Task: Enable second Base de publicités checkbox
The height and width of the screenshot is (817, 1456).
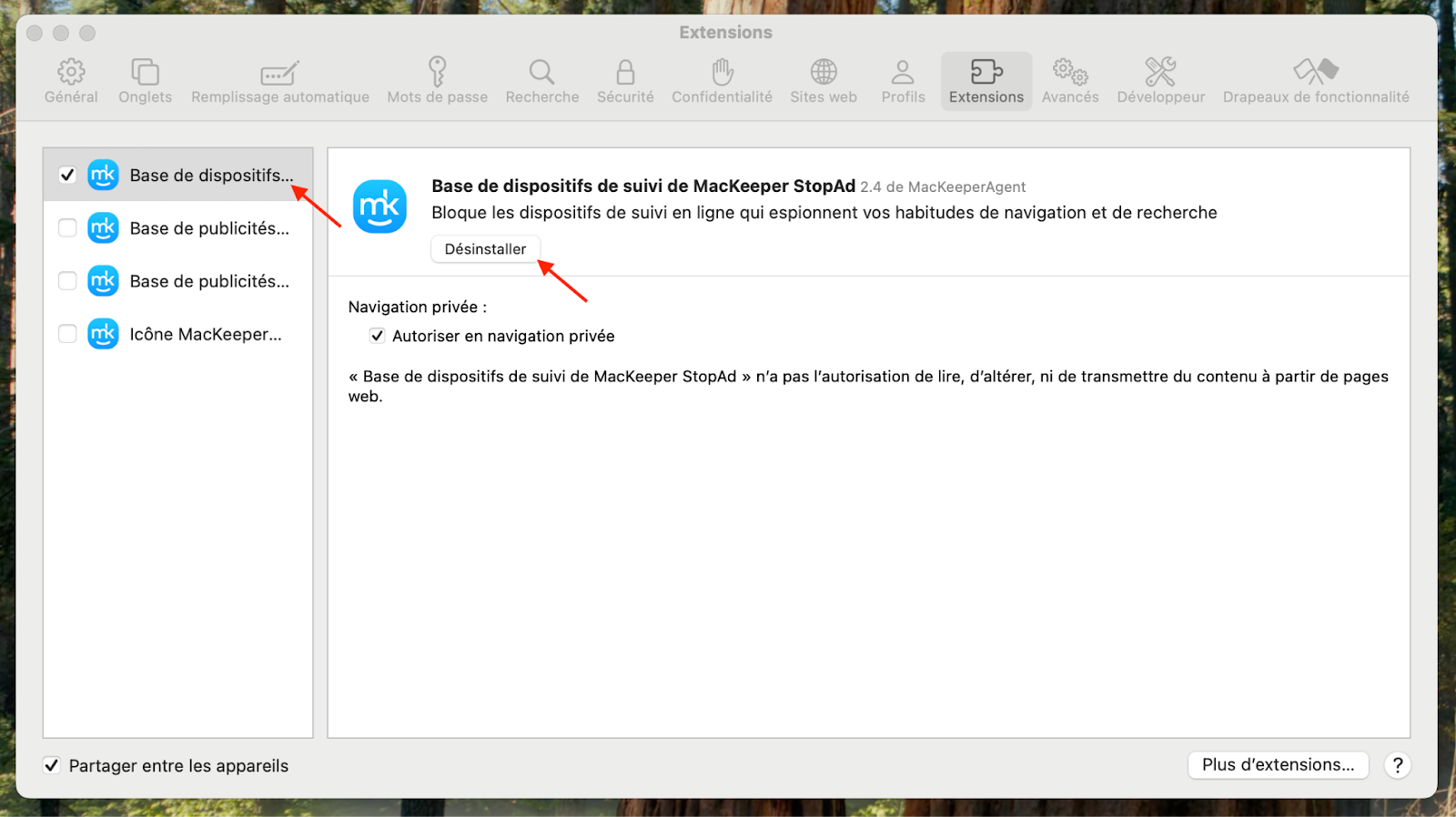Action: 67,280
